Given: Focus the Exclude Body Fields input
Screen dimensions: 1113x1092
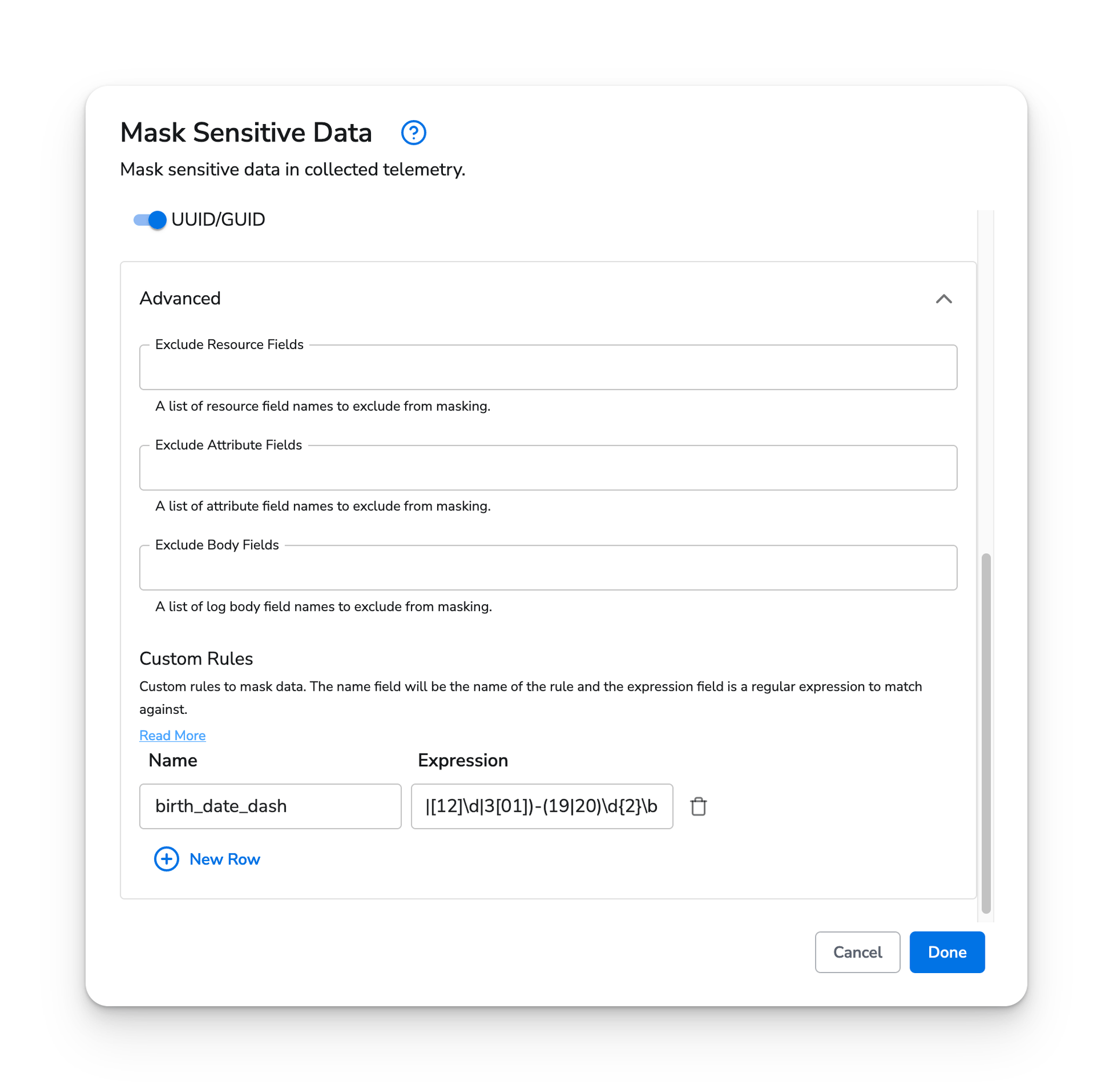Looking at the screenshot, I should coord(548,567).
